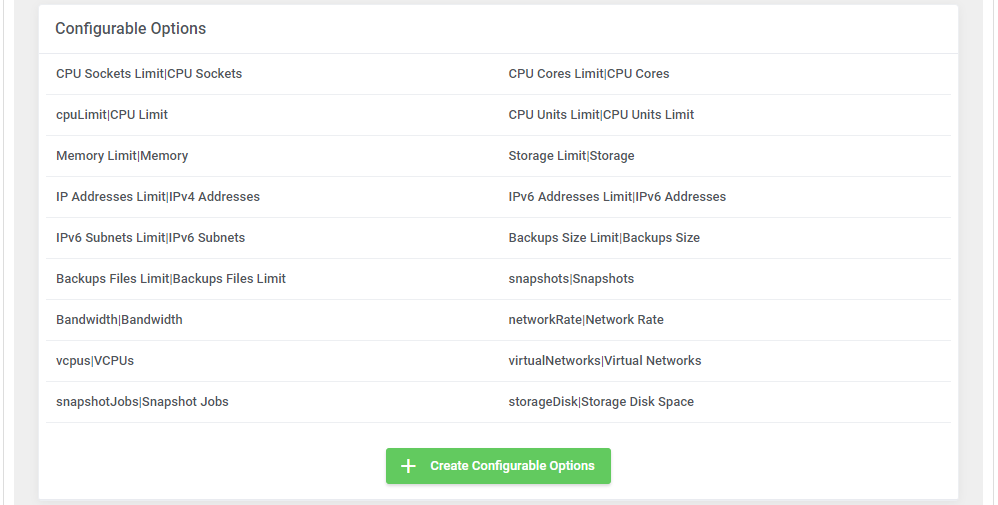Select CPU Units Limit|CPU Units Limit entry
Image resolution: width=998 pixels, height=505 pixels.
[601, 115]
